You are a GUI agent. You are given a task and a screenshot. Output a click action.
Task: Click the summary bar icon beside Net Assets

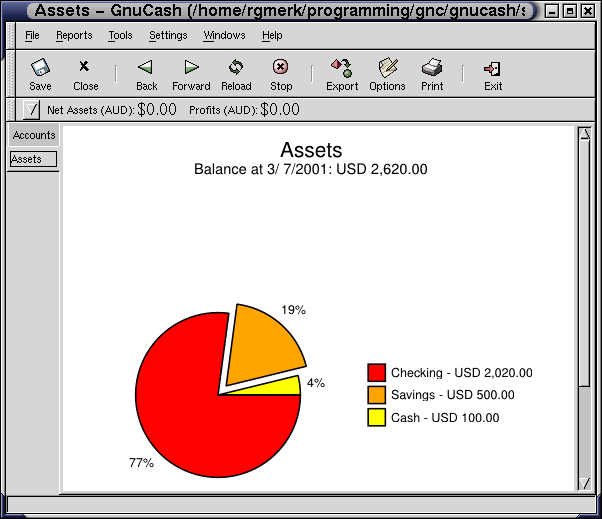click(x=32, y=110)
